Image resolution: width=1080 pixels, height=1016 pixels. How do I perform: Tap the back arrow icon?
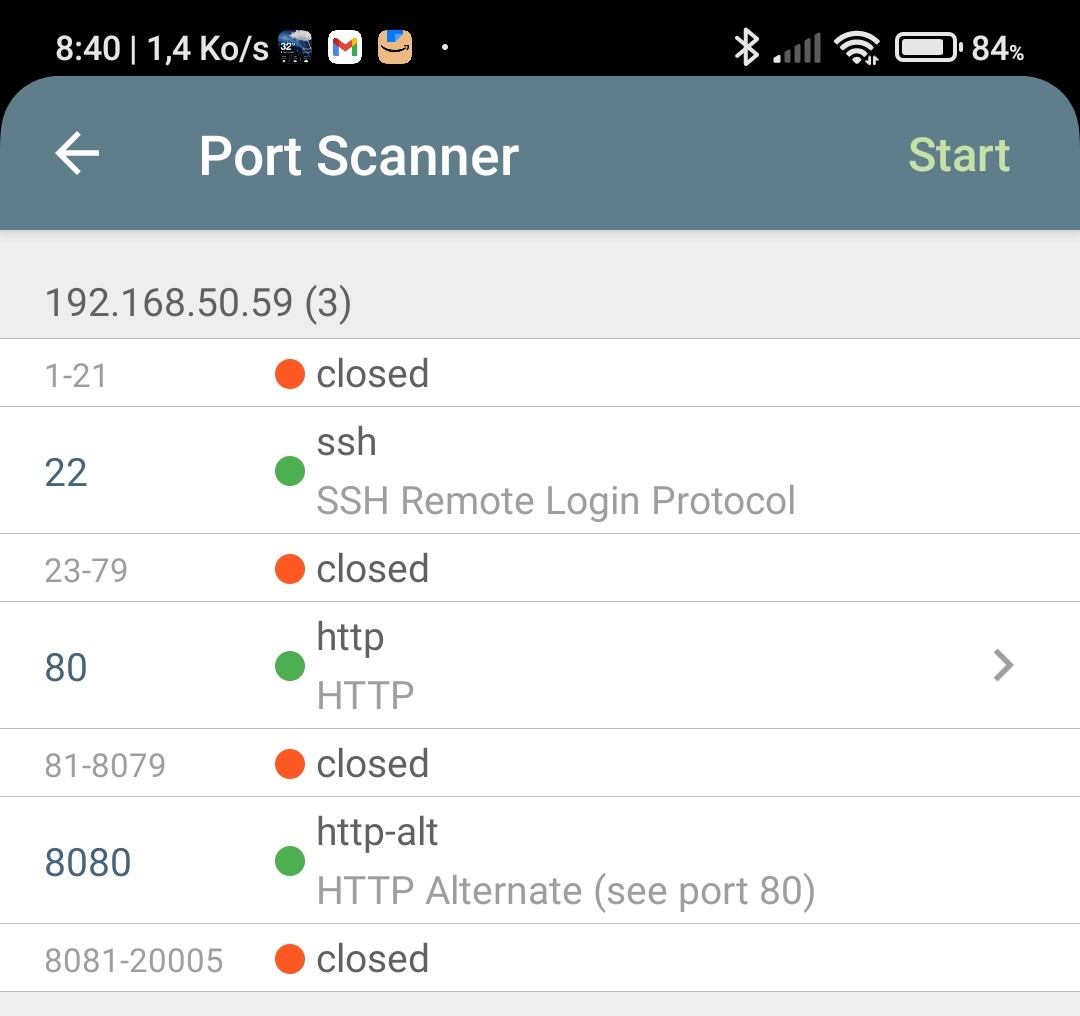click(77, 154)
